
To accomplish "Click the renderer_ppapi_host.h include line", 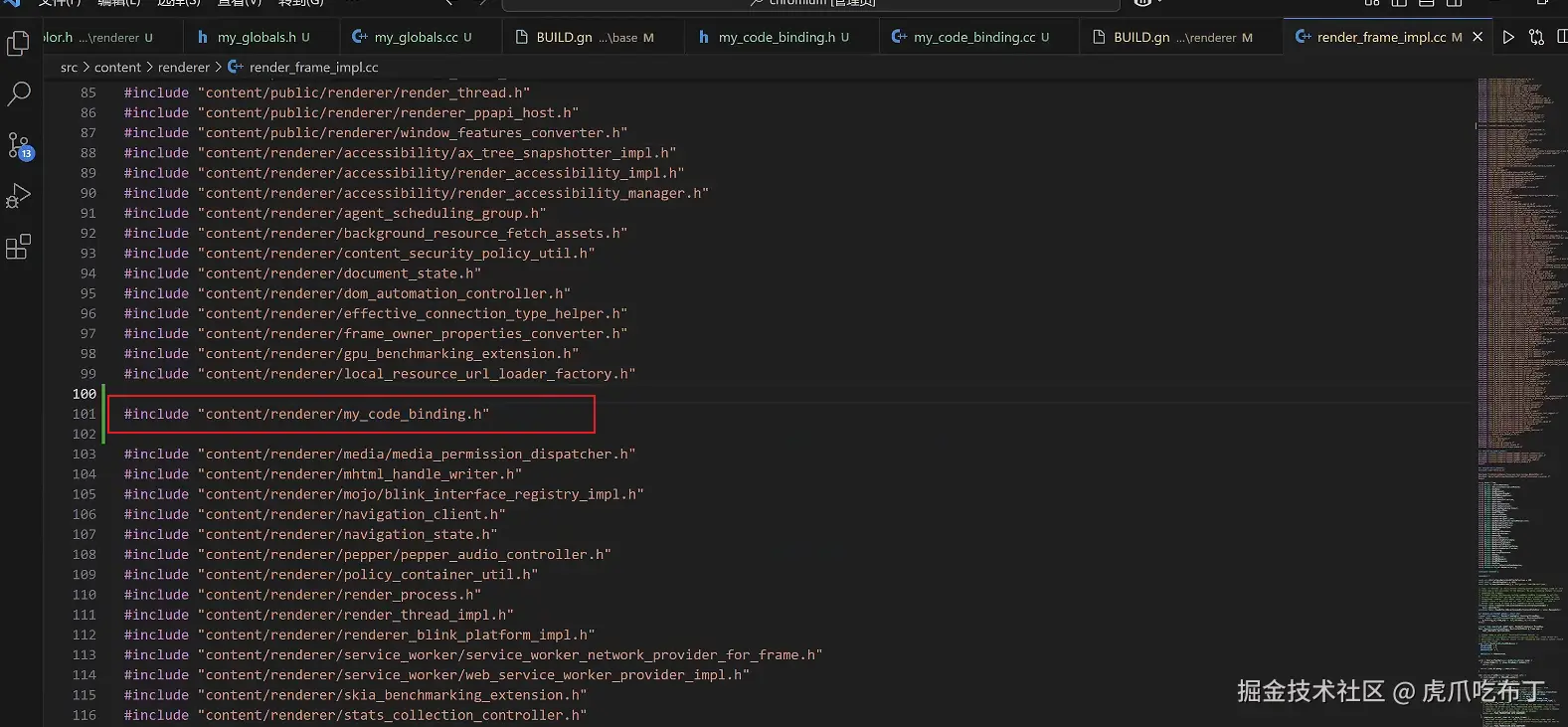I will click(x=351, y=112).
